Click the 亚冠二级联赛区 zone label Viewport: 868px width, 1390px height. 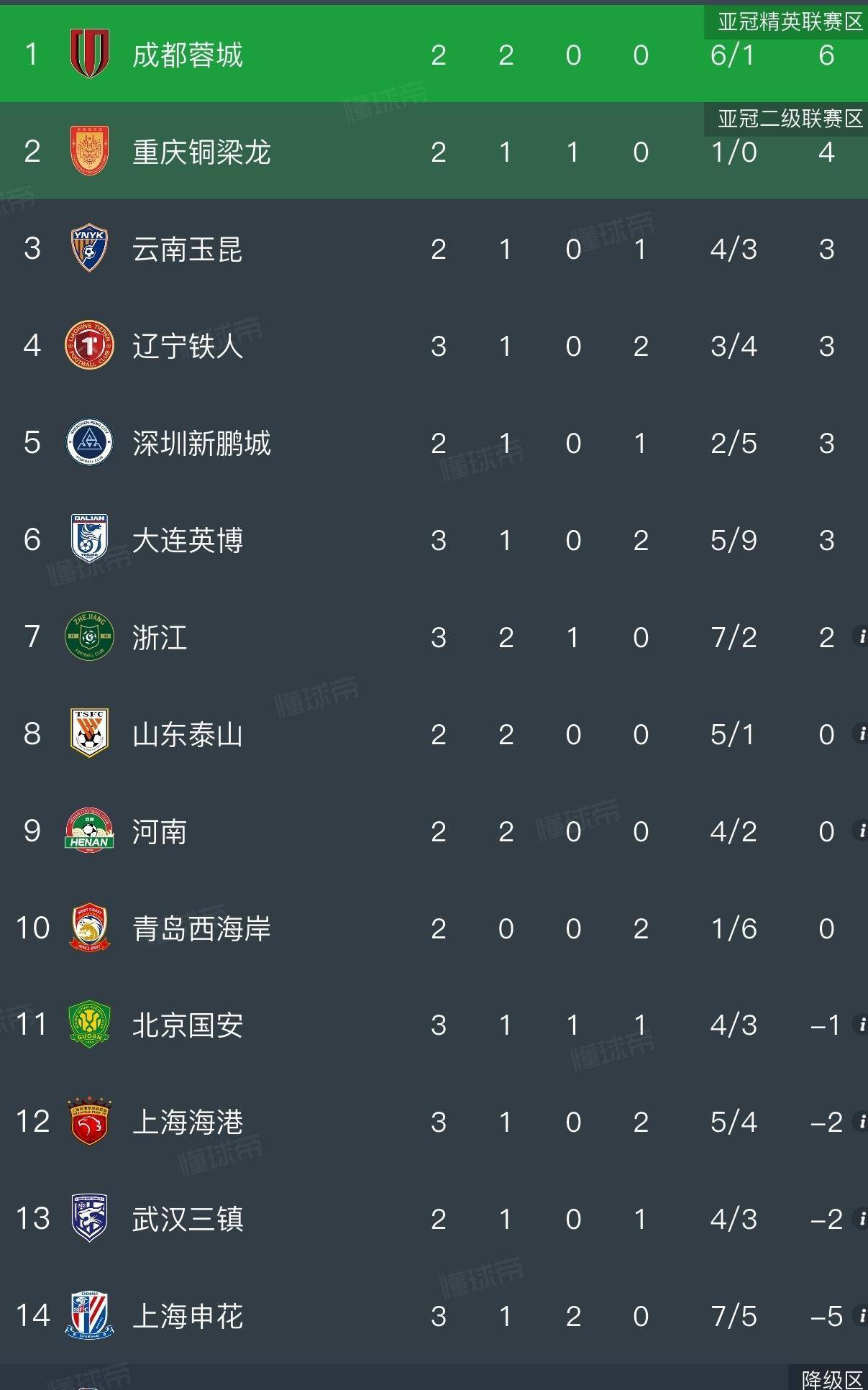pos(790,119)
